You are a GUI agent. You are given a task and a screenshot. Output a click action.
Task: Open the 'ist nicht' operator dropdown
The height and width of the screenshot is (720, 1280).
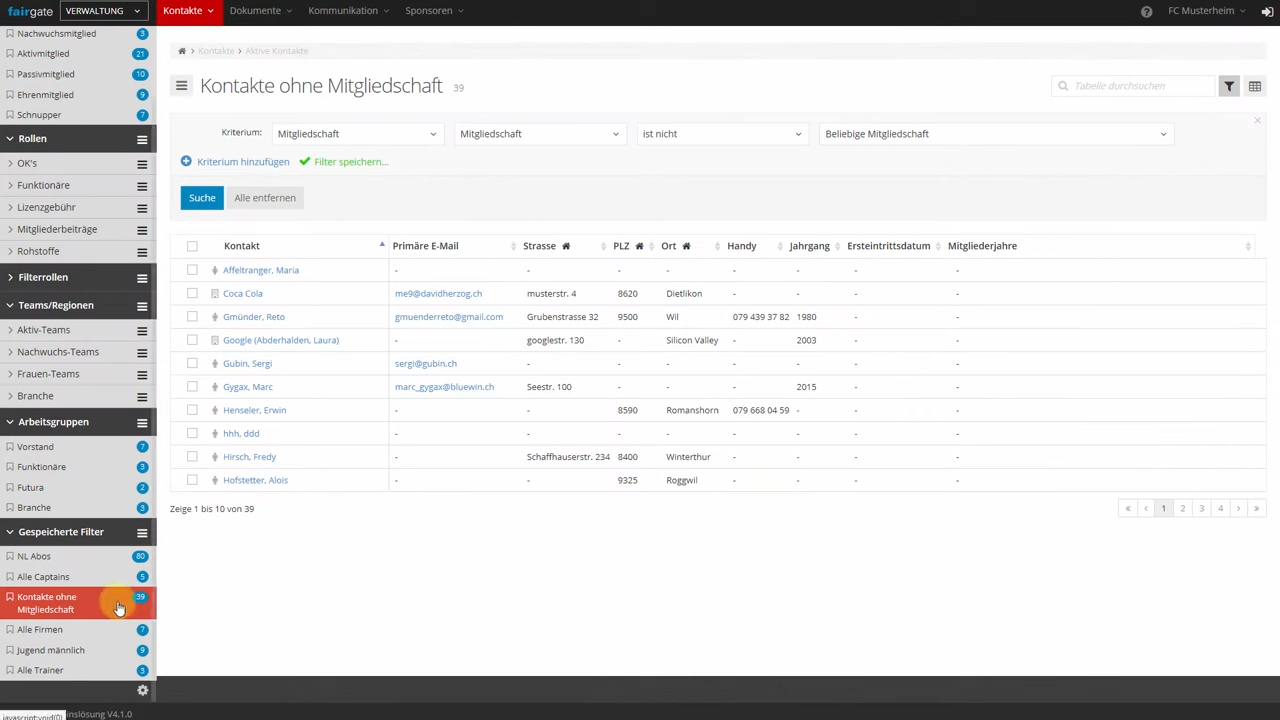[x=722, y=134]
